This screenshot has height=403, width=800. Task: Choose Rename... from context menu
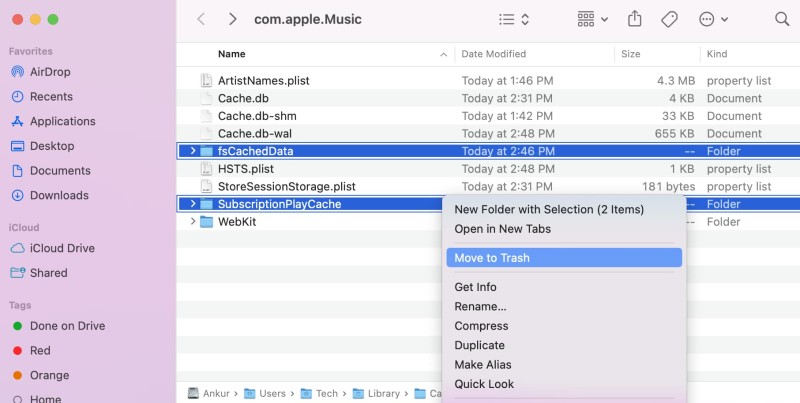564,307
